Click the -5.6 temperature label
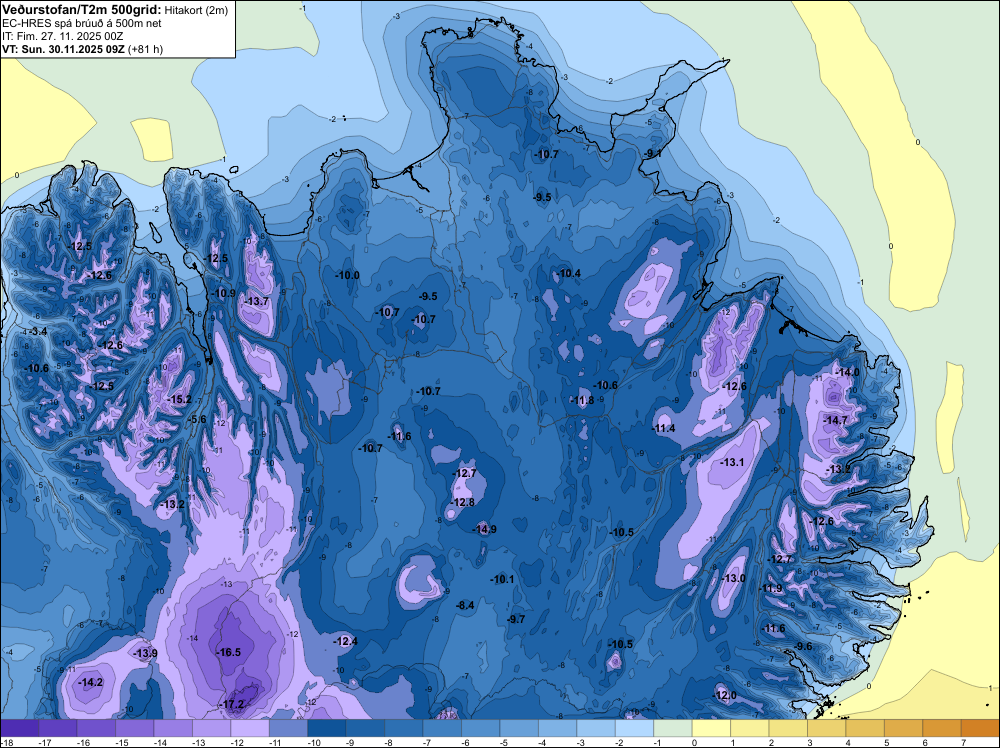Screen dimensions: 1000x748 pyautogui.click(x=198, y=420)
